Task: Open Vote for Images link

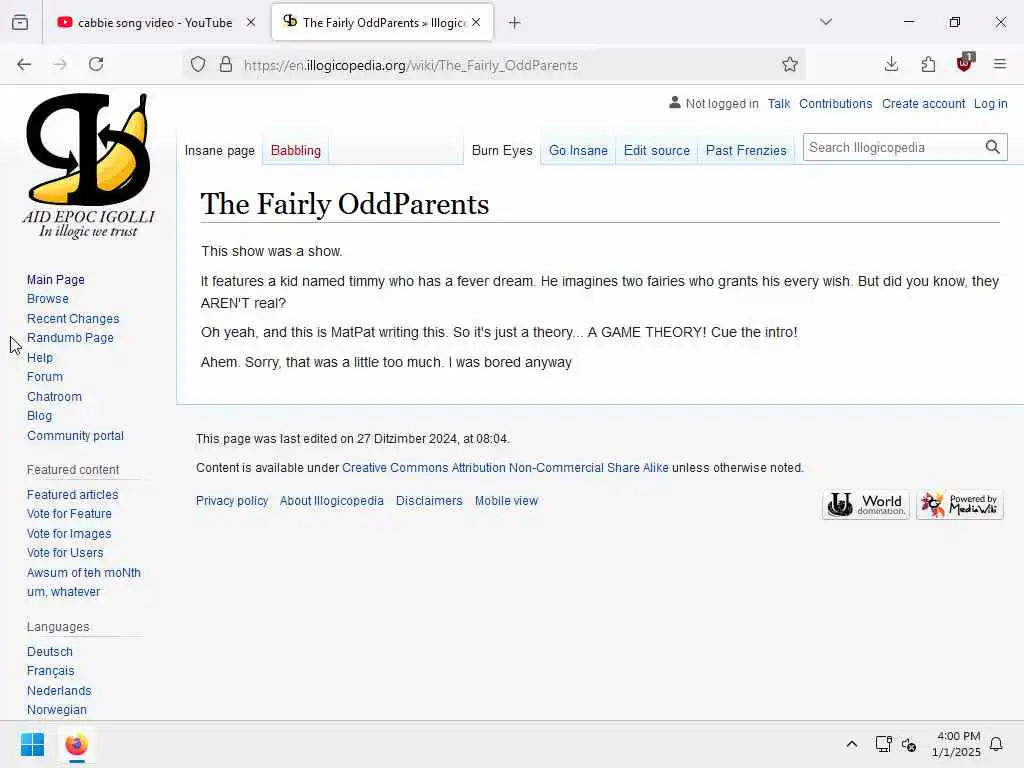Action: click(69, 534)
